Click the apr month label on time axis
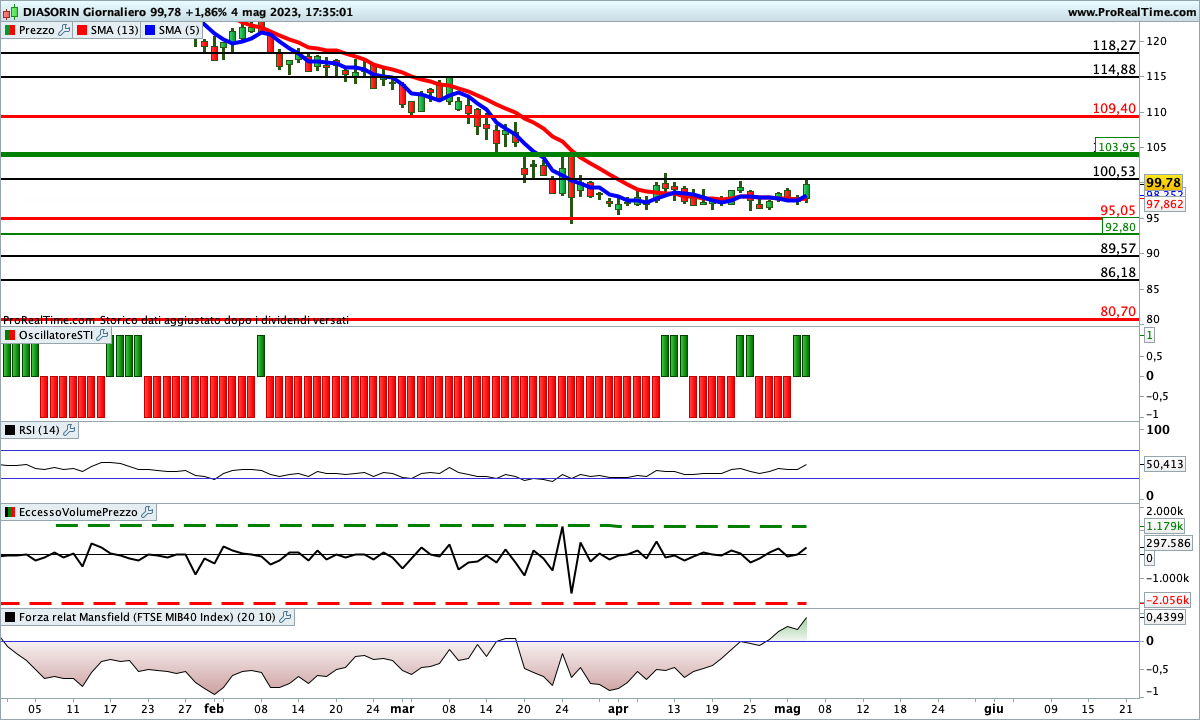 (x=618, y=707)
